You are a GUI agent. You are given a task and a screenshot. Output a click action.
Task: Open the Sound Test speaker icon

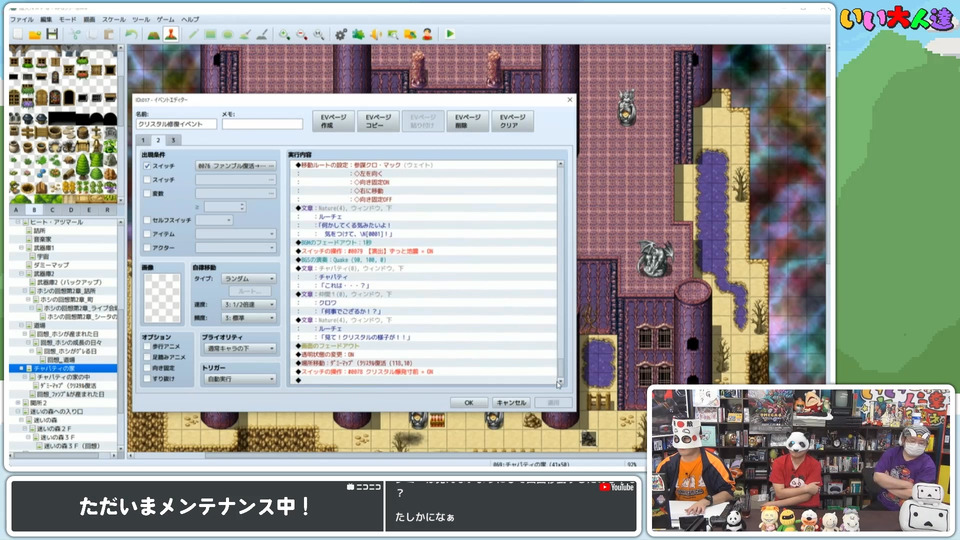tap(375, 34)
